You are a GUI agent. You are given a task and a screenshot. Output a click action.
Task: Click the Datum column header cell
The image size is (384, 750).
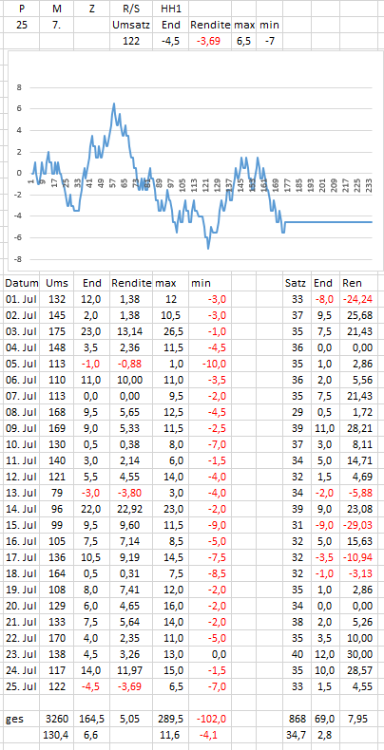(22, 283)
